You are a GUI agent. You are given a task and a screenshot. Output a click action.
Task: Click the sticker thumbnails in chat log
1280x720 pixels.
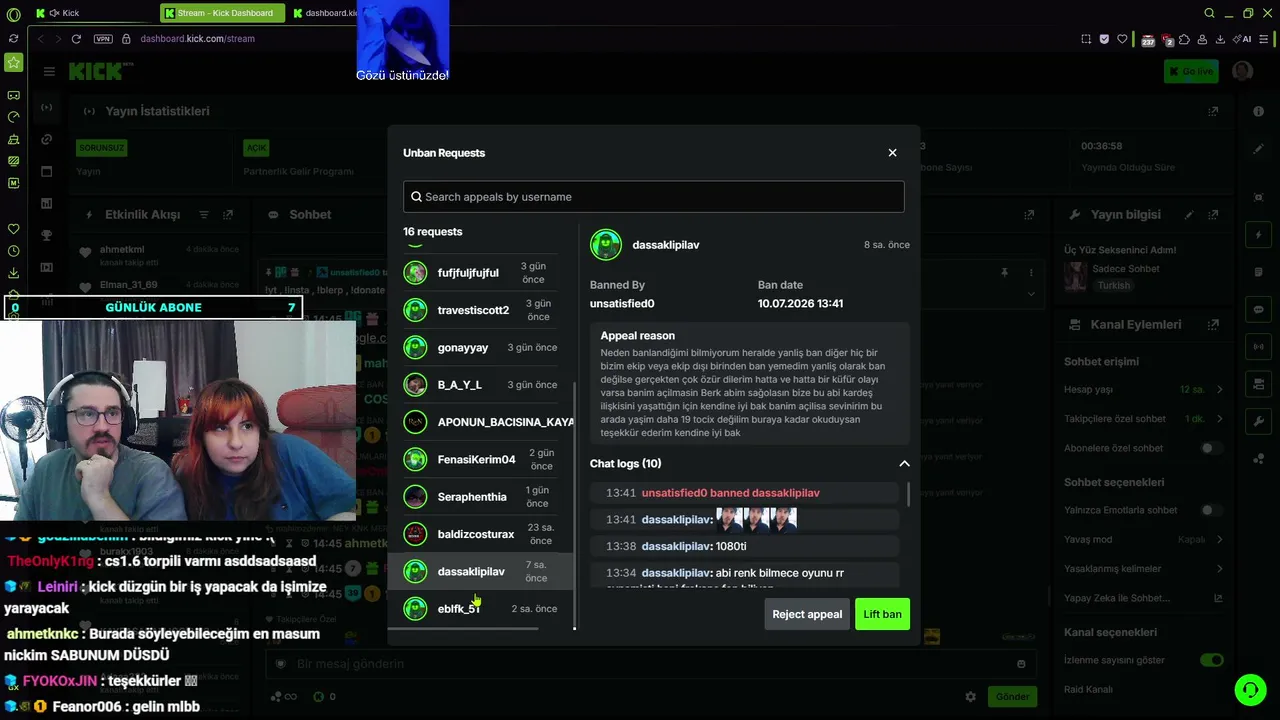point(756,519)
